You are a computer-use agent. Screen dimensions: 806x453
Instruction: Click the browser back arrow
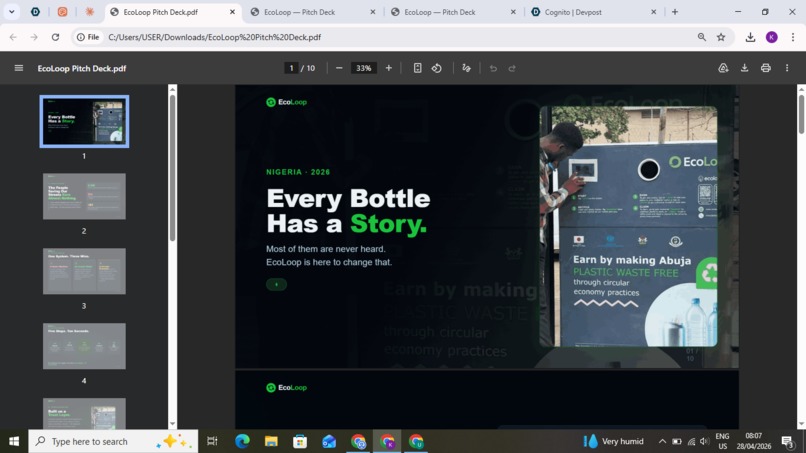[13, 37]
